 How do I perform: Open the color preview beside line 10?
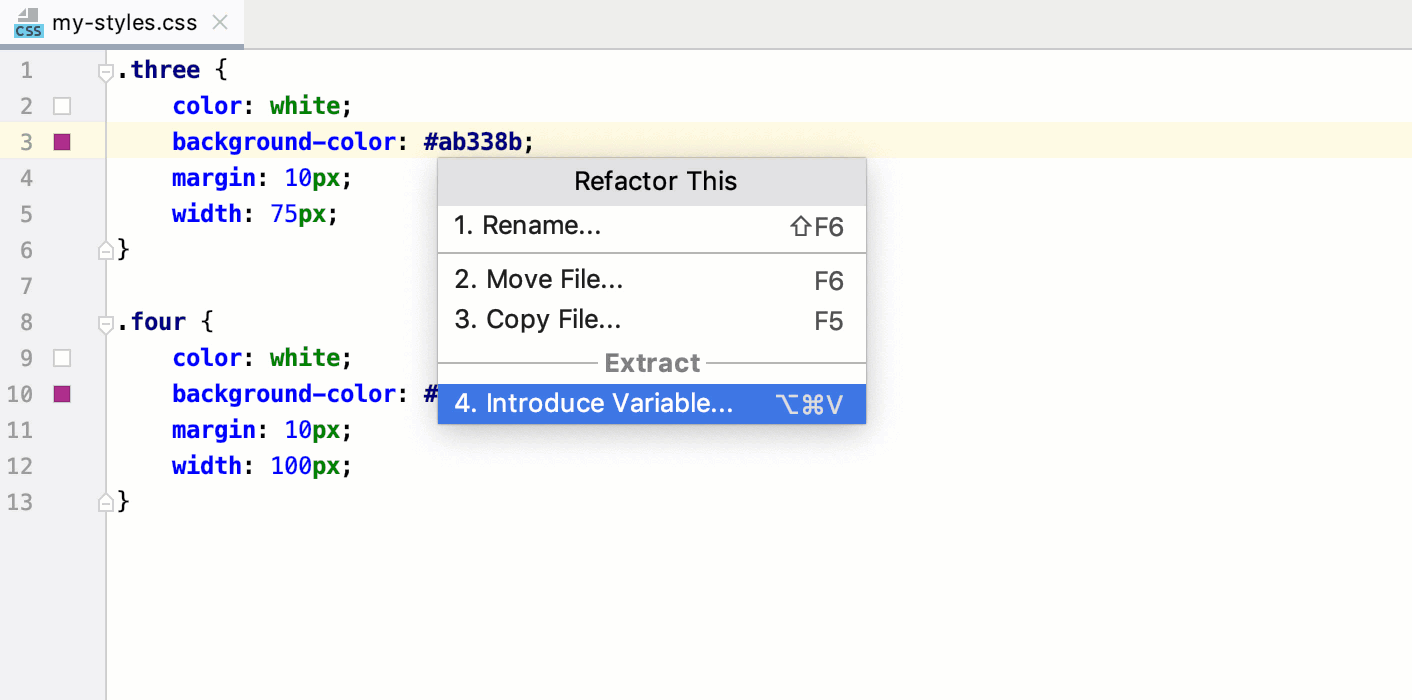pyautogui.click(x=61, y=393)
